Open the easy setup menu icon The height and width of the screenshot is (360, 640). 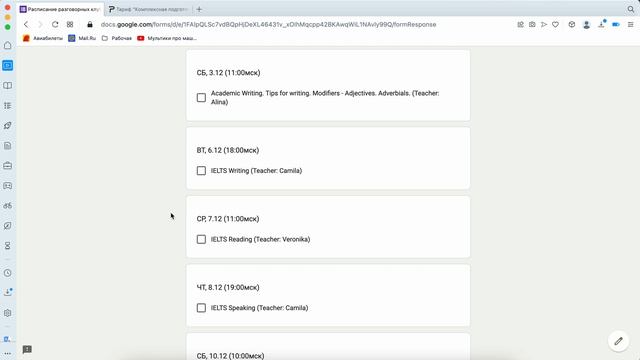coord(631,24)
